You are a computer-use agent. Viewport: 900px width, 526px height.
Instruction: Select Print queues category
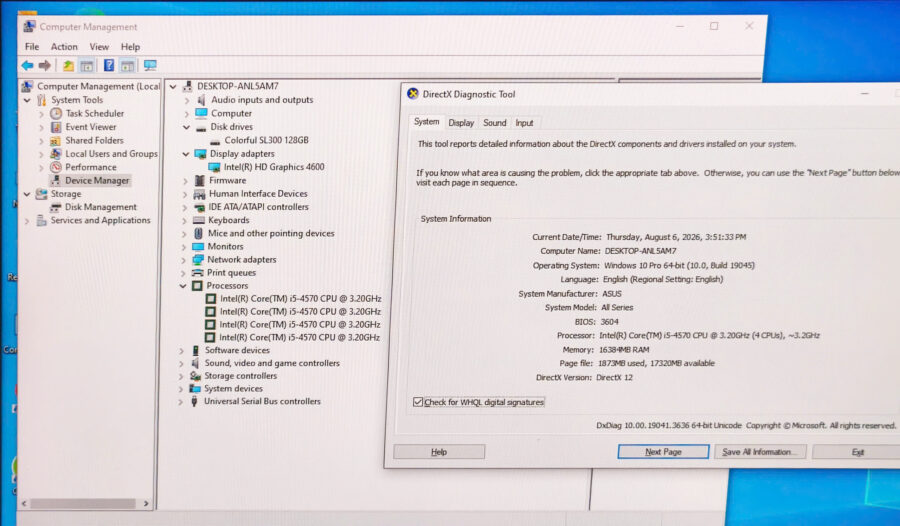(231, 273)
